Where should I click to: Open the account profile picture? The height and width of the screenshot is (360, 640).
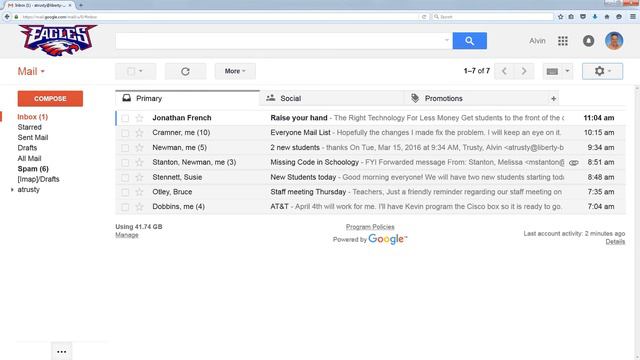pyautogui.click(x=614, y=41)
